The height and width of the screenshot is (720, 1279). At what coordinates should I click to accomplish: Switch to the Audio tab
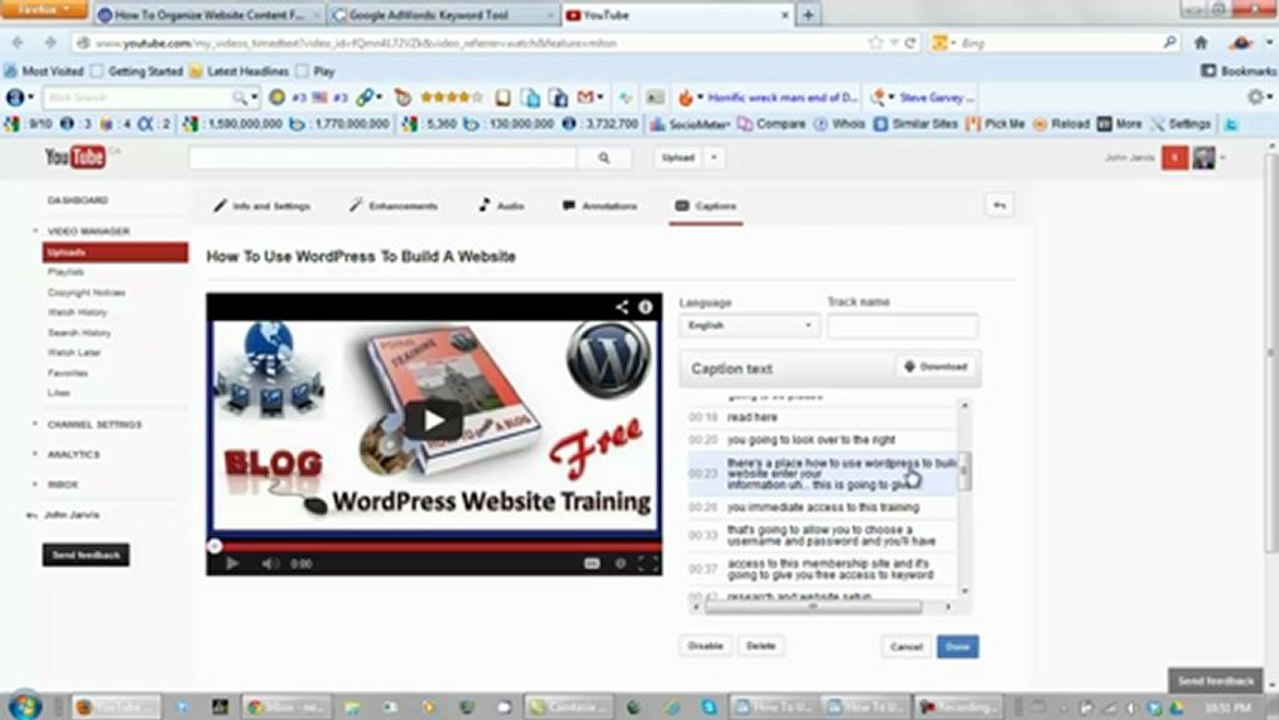(501, 206)
